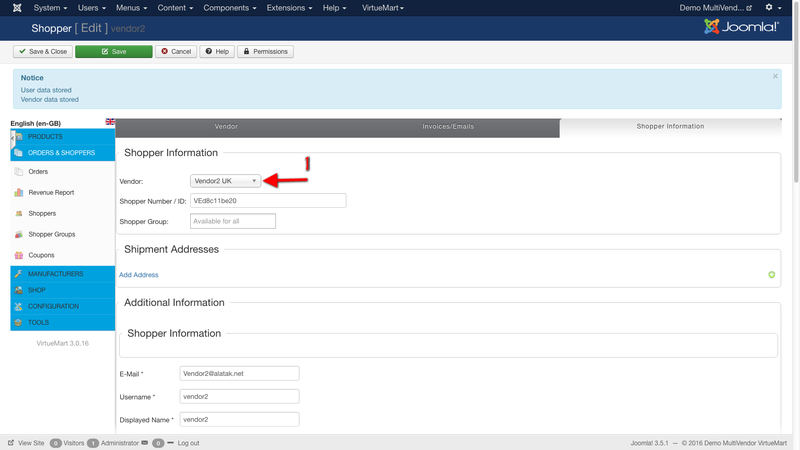800x450 pixels.
Task: Open the Help menu in top bar
Action: tap(334, 8)
